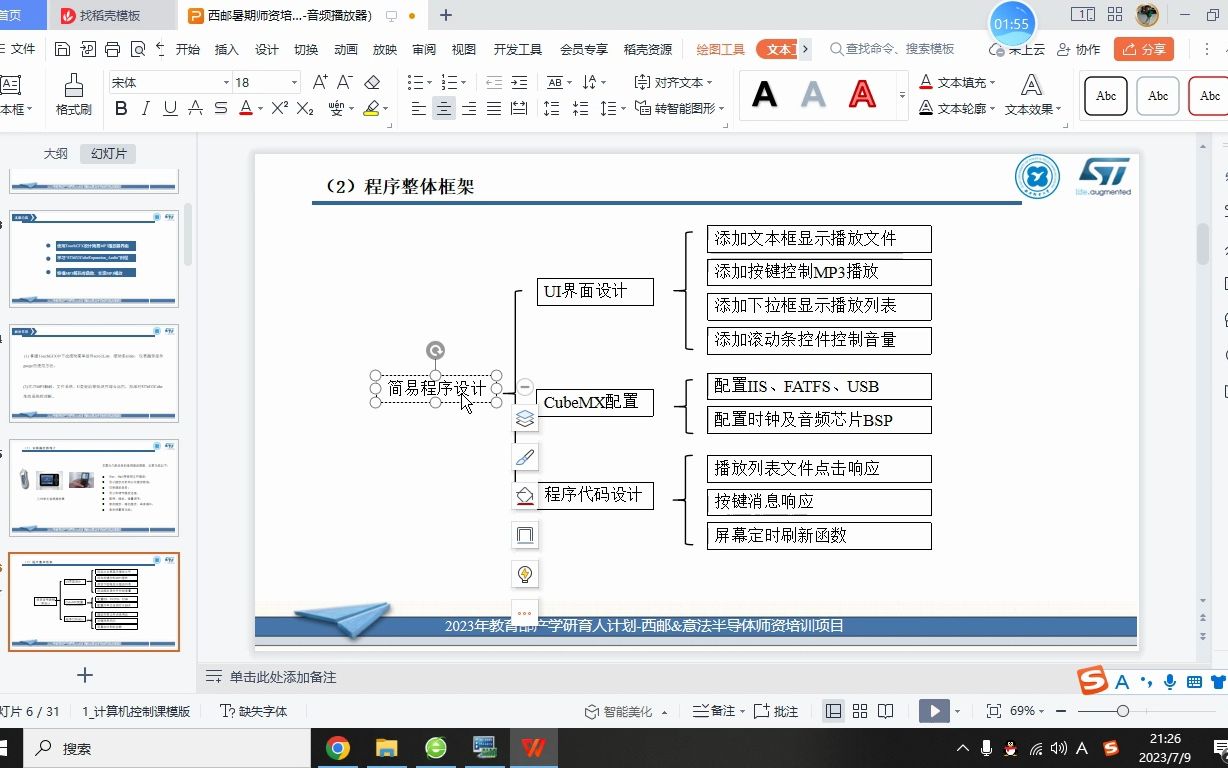Open the 插入 menu tab

click(x=226, y=48)
